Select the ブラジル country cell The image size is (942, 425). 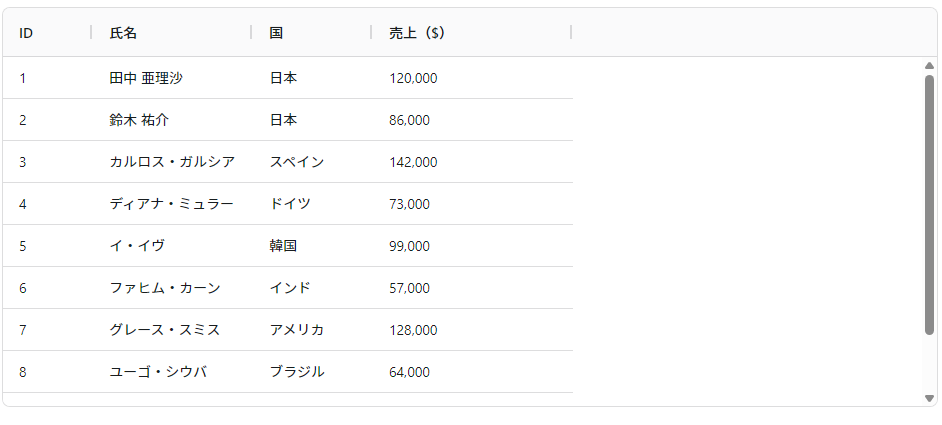pyautogui.click(x=311, y=372)
